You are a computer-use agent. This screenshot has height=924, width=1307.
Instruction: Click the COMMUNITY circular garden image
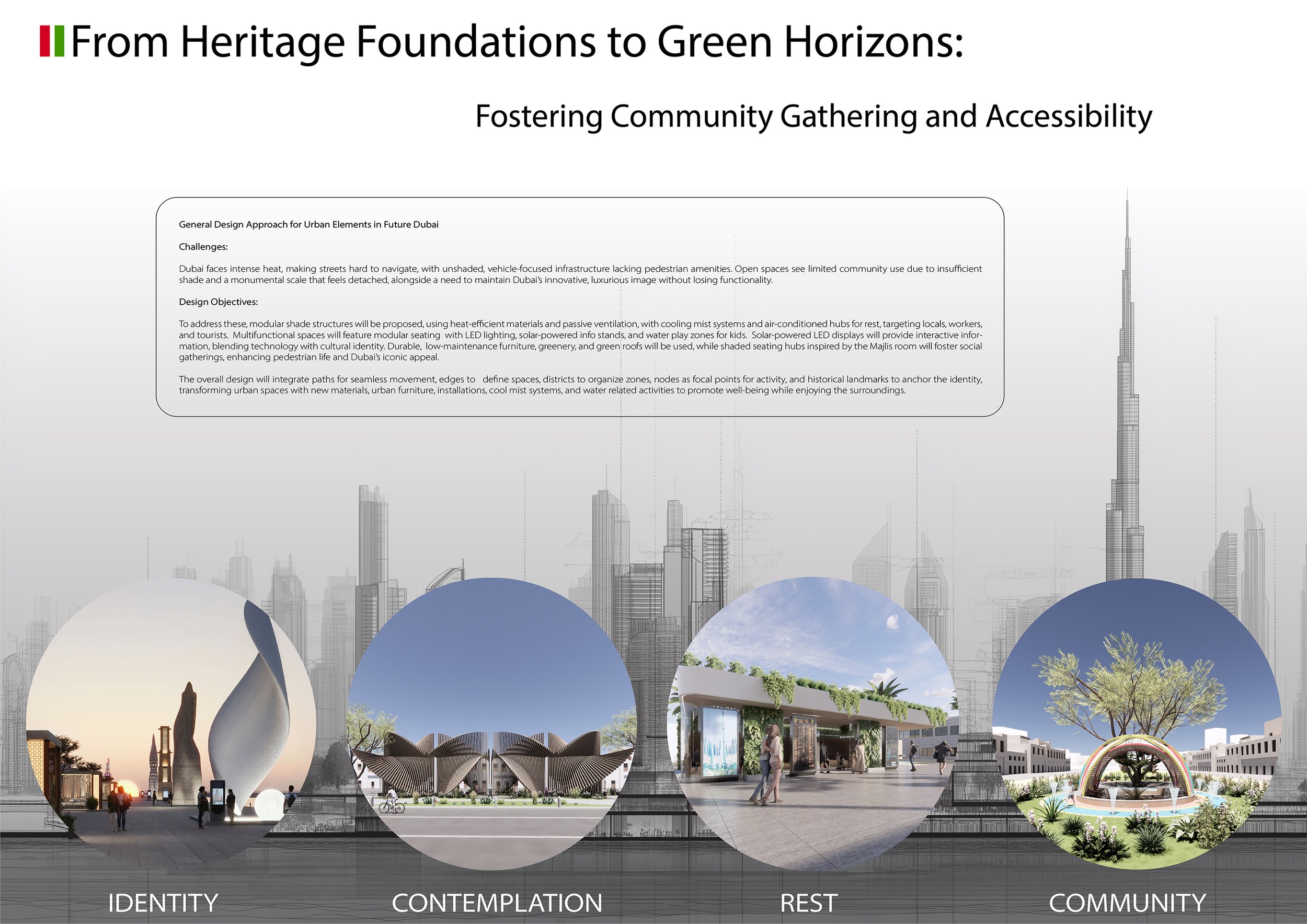[x=1136, y=723]
